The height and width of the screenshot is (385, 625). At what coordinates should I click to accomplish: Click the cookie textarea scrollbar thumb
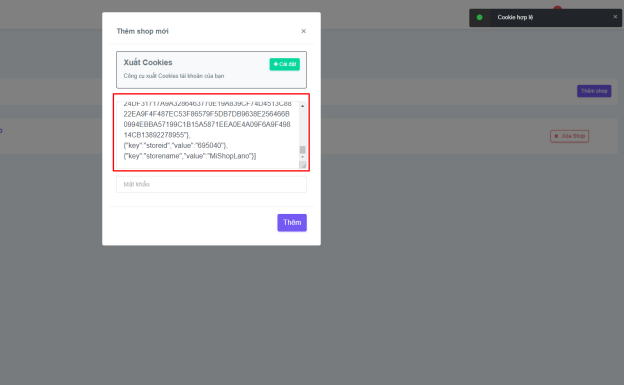(303, 150)
